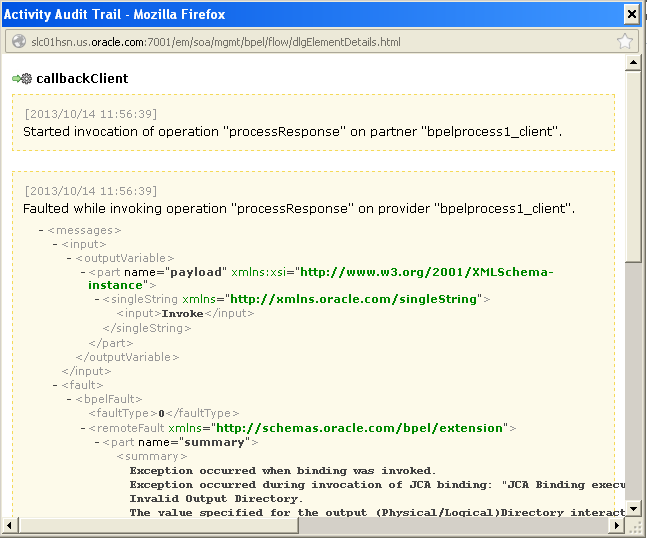Click the horizontal scrollbar right arrow
The image size is (647, 538).
point(616,526)
